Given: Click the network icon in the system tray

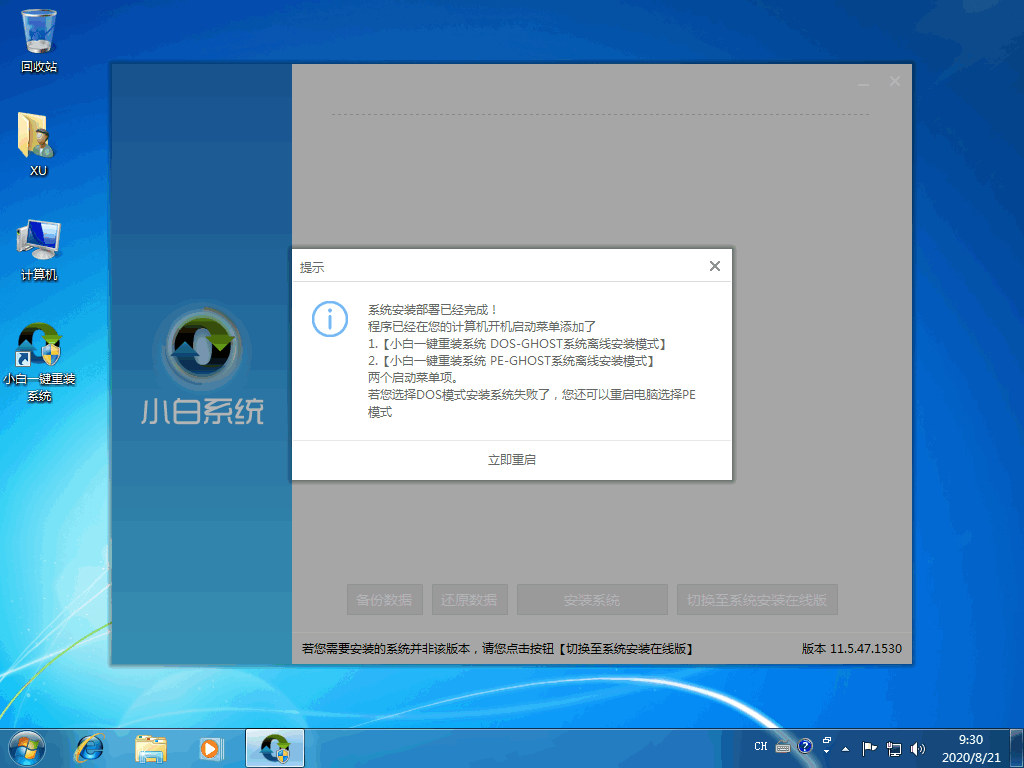Looking at the screenshot, I should coord(893,747).
